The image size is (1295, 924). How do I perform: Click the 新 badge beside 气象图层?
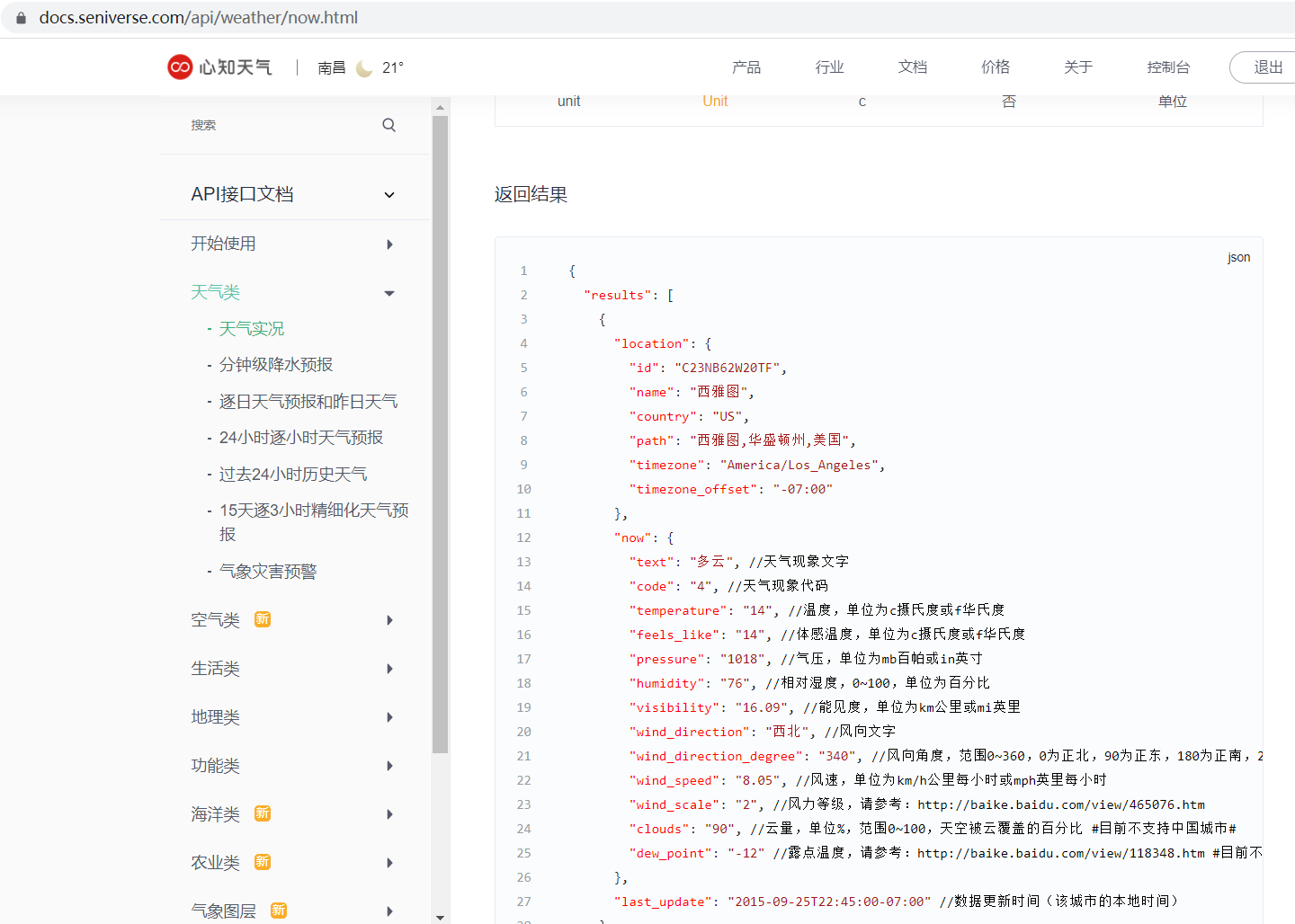pos(279,911)
